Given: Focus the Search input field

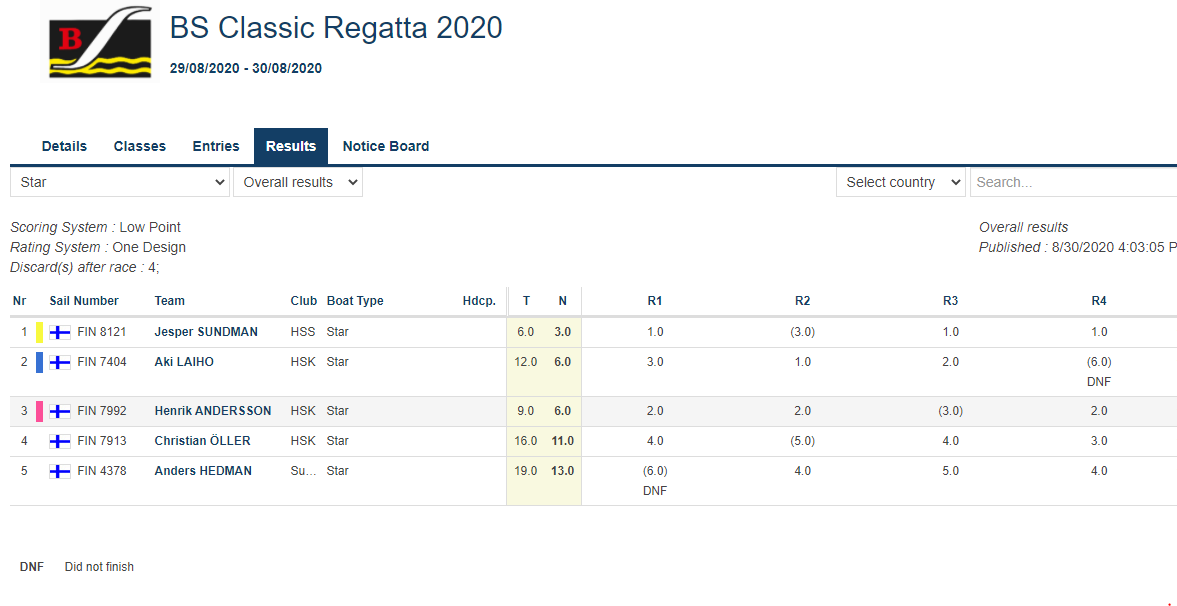Looking at the screenshot, I should (x=1072, y=182).
